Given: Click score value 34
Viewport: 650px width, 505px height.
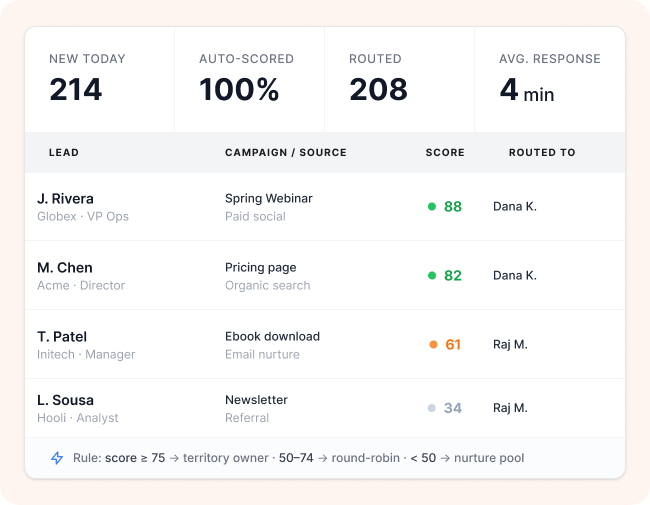Looking at the screenshot, I should (453, 408).
